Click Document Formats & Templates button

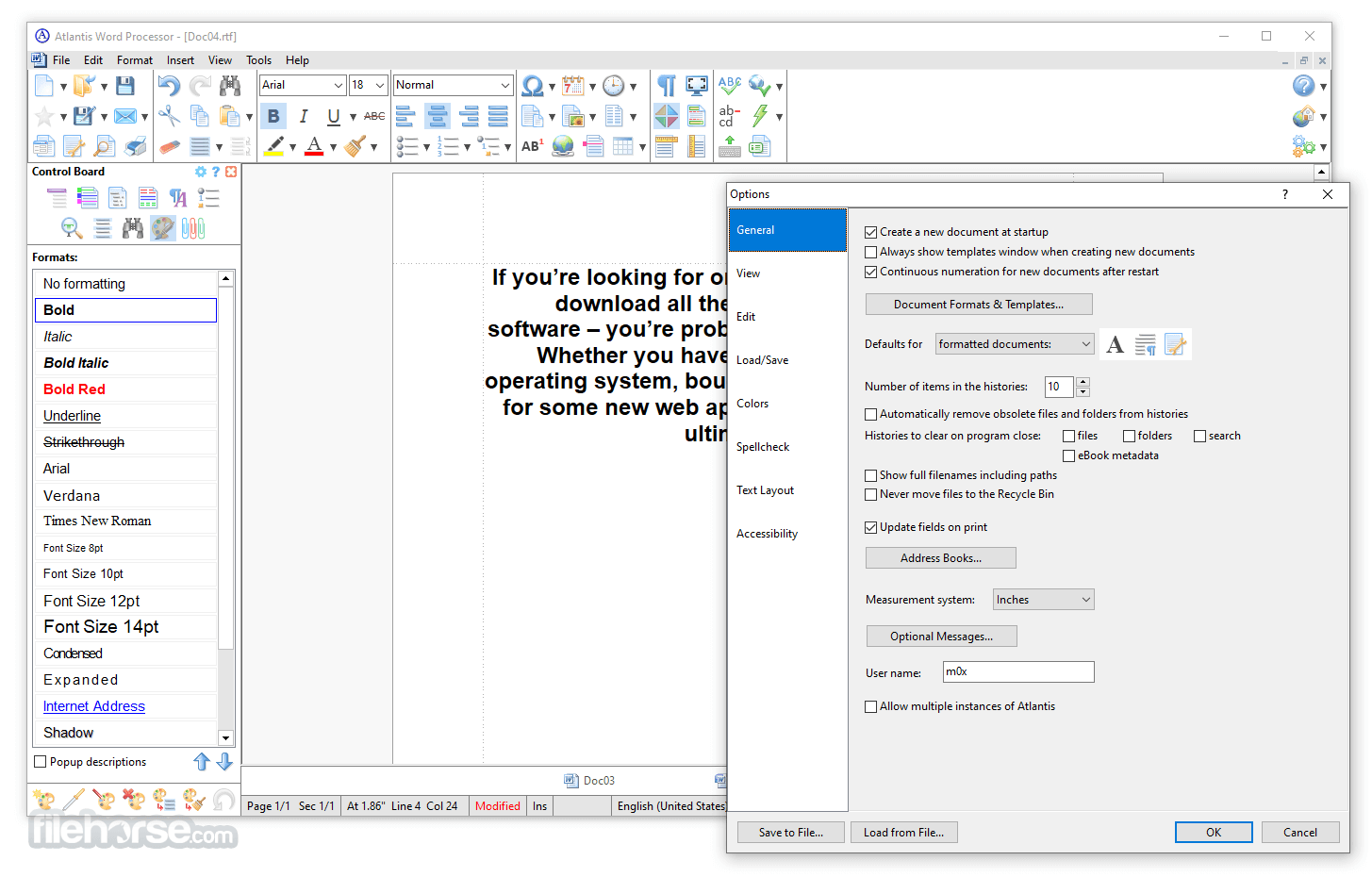pos(979,305)
